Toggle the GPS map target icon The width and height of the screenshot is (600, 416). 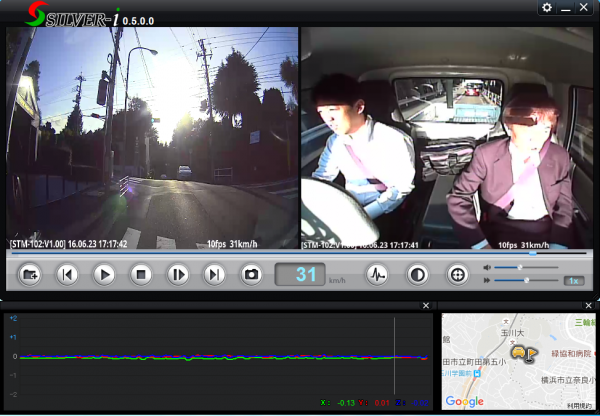pos(457,274)
